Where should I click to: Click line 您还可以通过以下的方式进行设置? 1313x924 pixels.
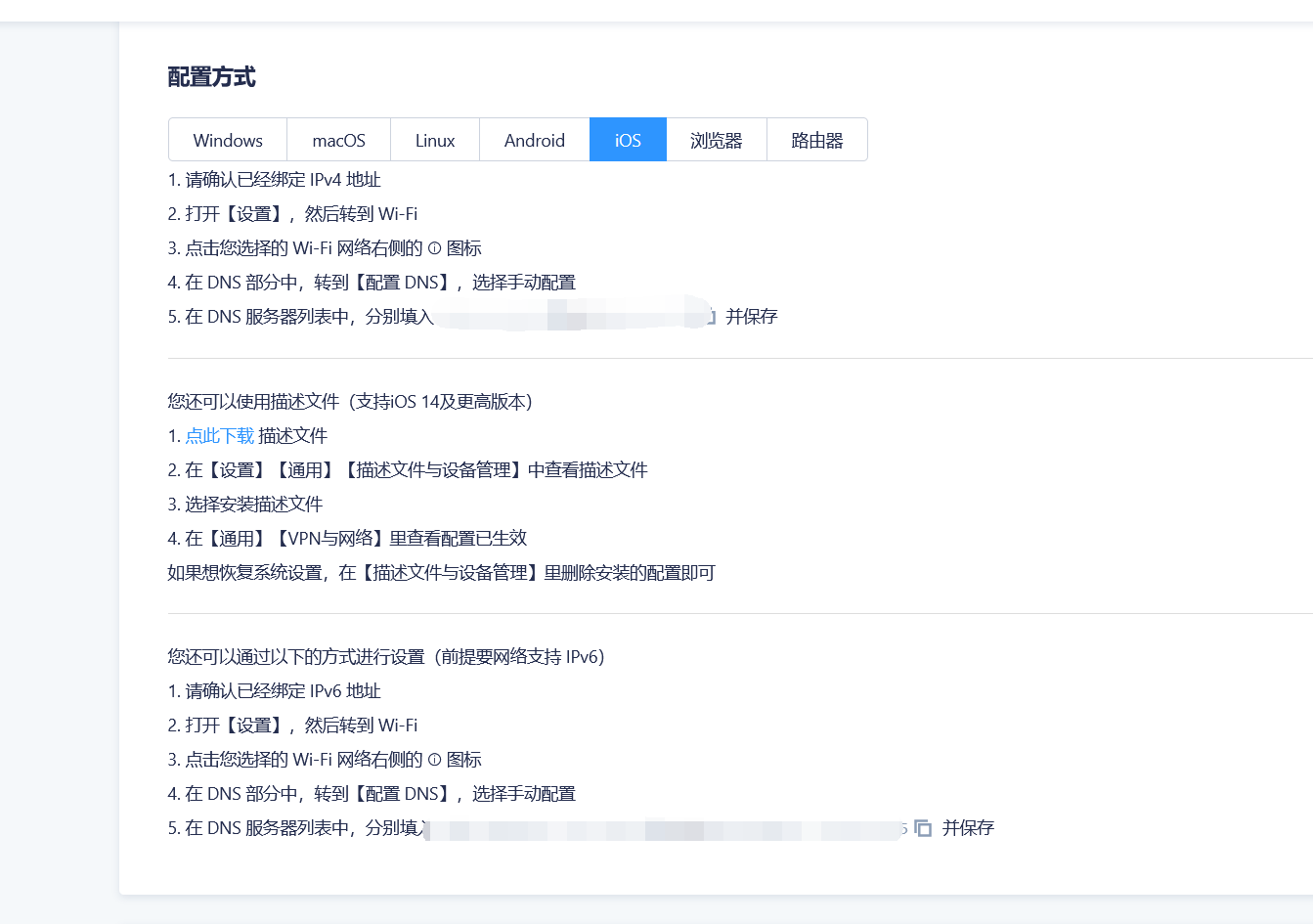coord(386,657)
